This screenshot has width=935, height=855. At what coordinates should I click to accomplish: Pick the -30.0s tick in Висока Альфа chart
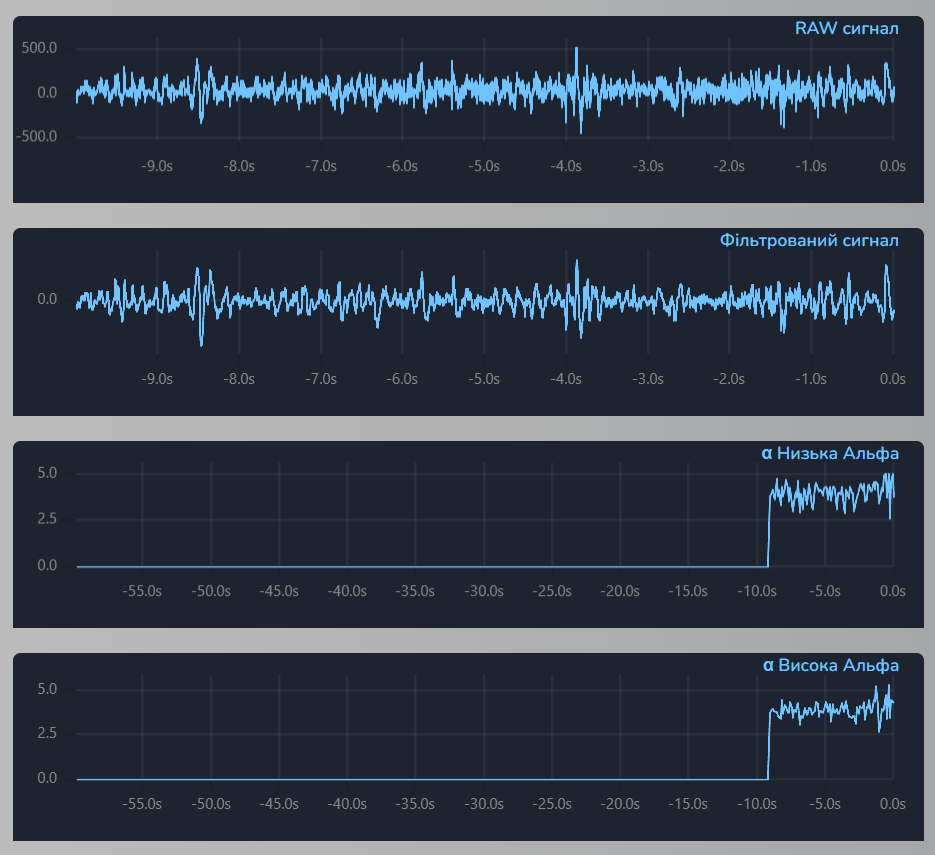[483, 804]
